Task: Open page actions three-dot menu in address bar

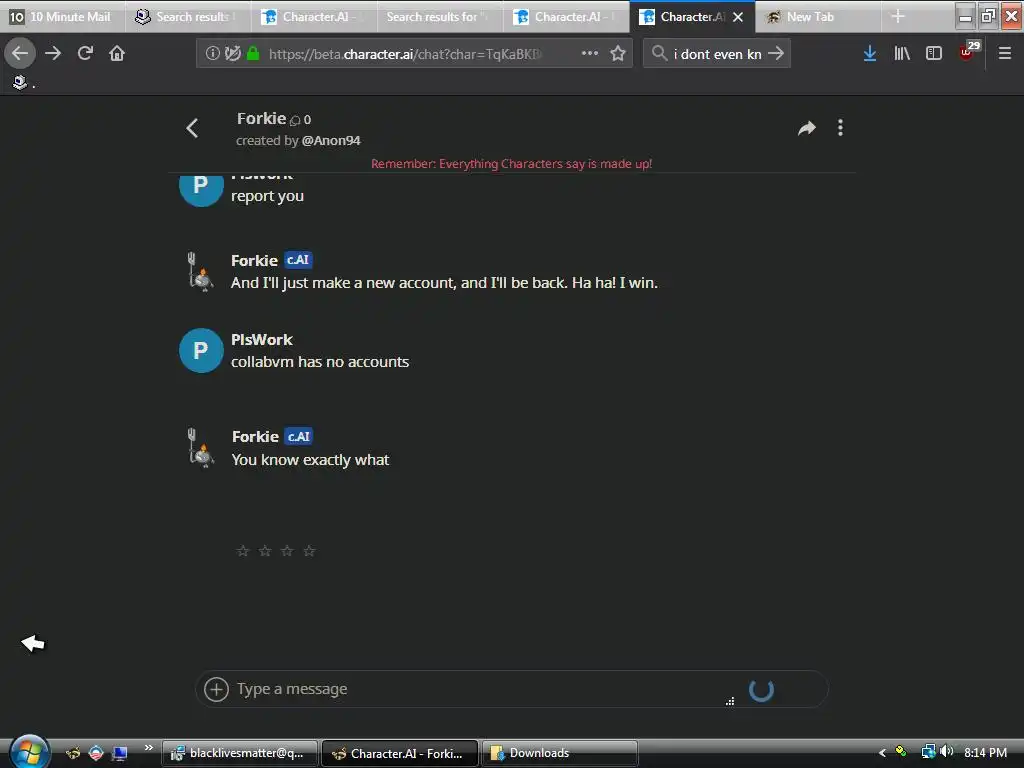Action: pos(590,53)
